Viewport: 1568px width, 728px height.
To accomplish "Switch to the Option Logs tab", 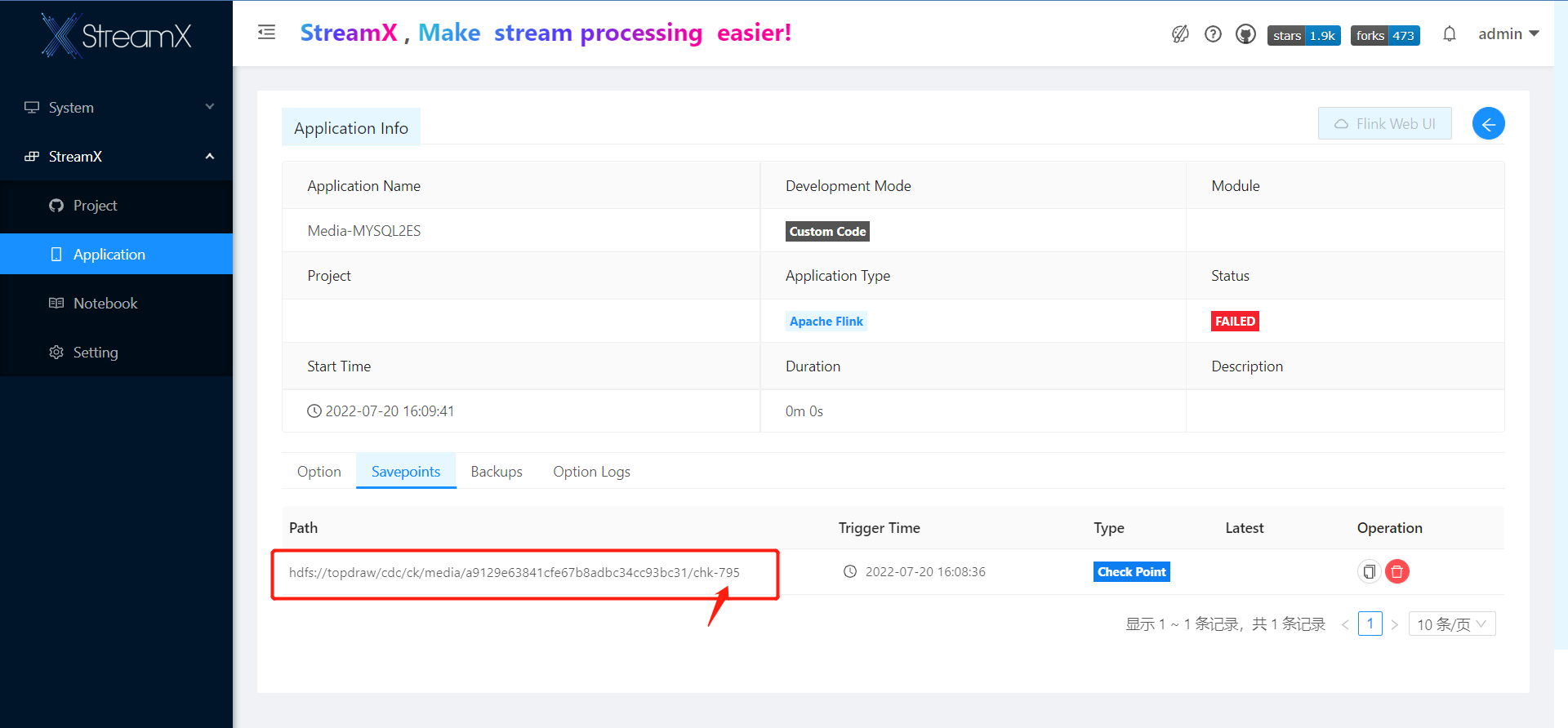I will click(x=591, y=471).
